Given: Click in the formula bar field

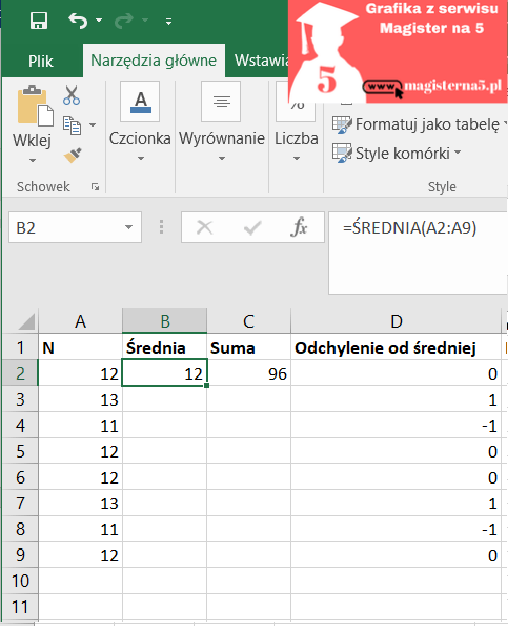Looking at the screenshot, I should coord(418,253).
